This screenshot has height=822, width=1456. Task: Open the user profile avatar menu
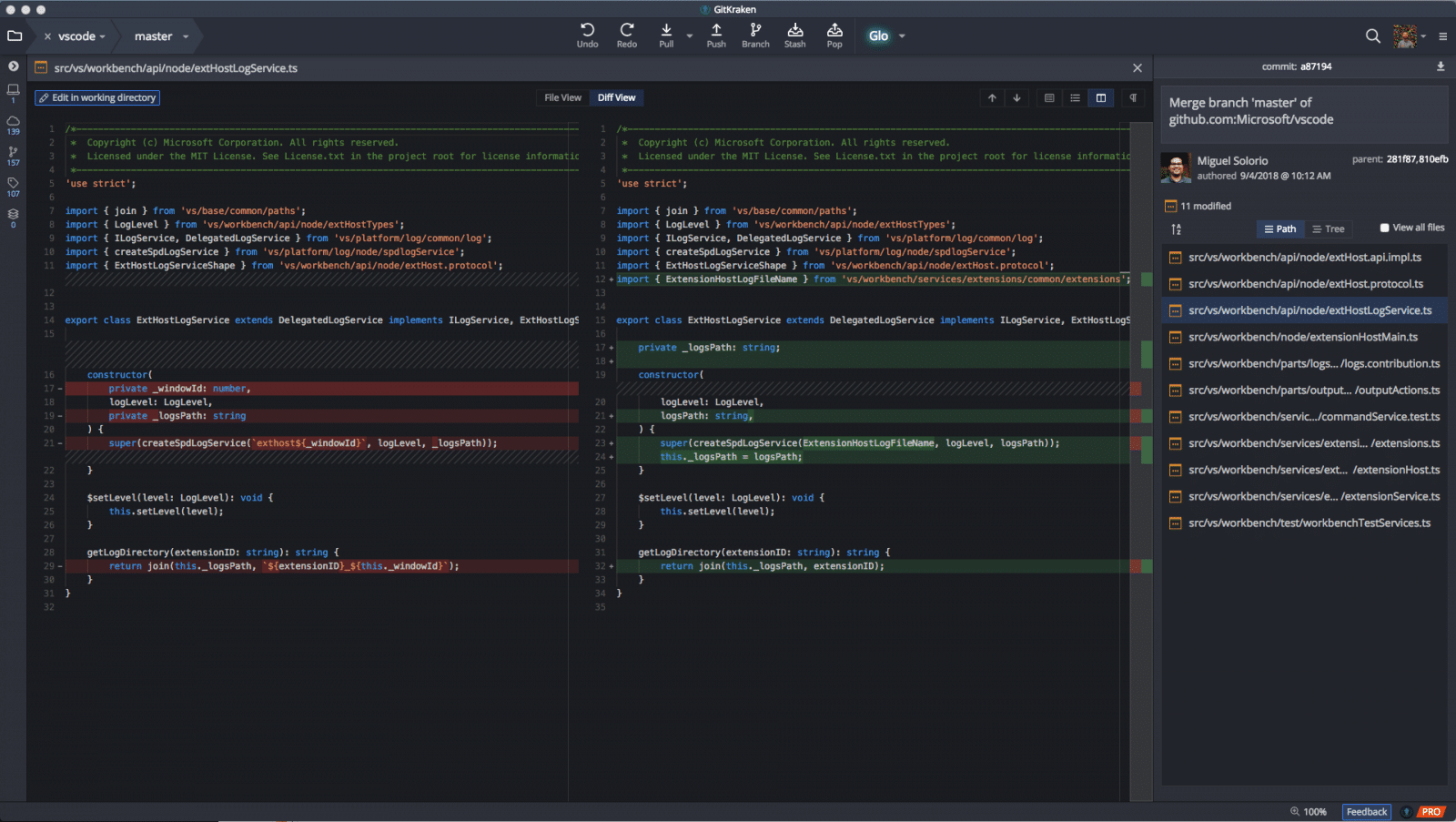click(1406, 36)
